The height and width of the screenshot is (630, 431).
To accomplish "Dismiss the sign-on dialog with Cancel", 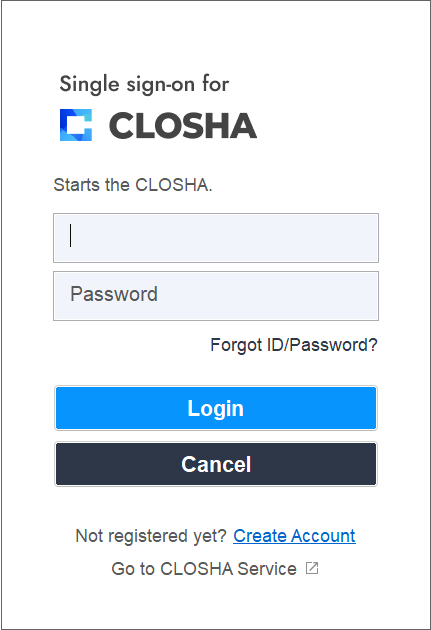I will pos(216,464).
